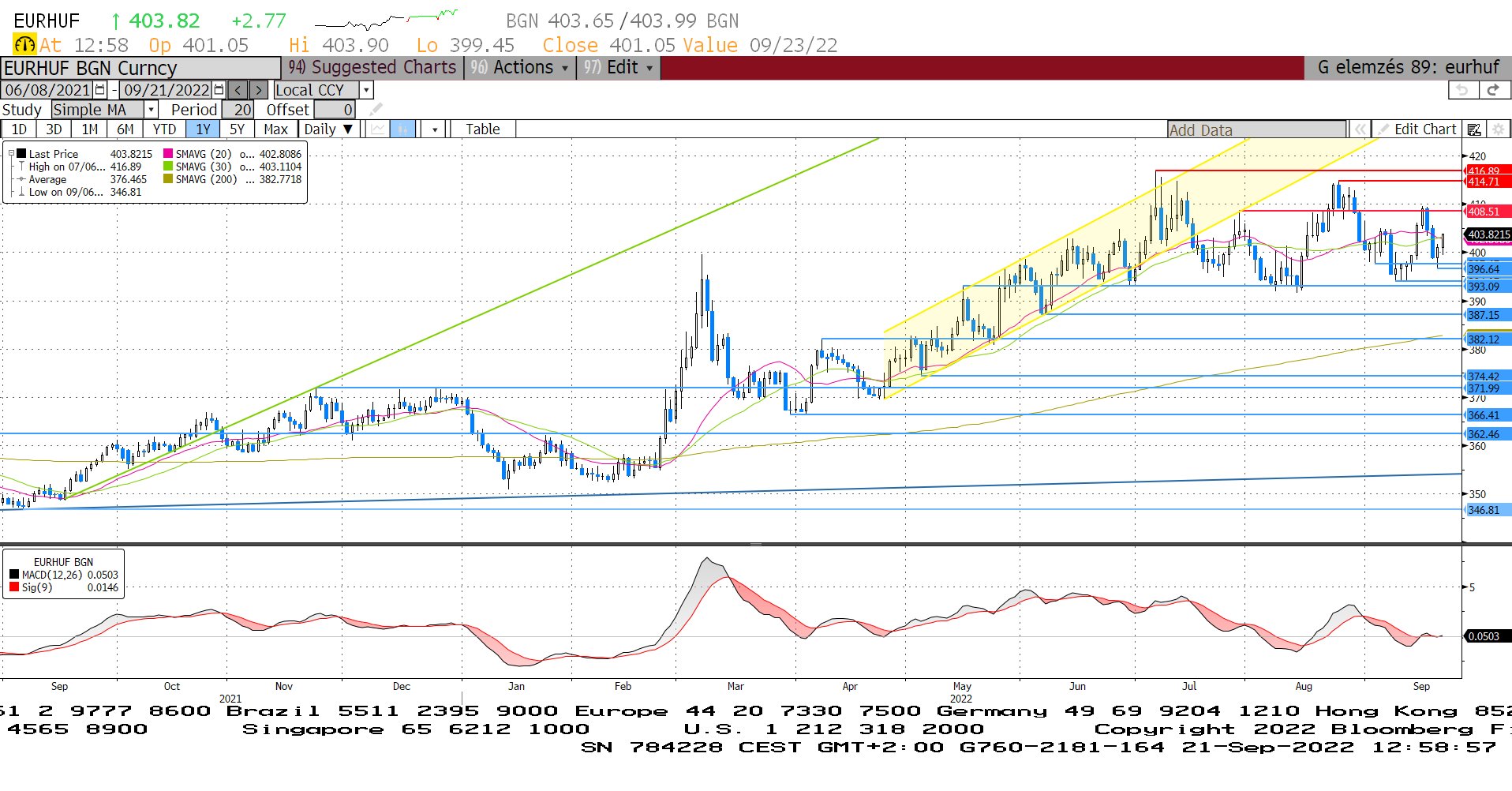The image size is (1512, 791).
Task: Click the Add Data input box
Action: point(1257,129)
